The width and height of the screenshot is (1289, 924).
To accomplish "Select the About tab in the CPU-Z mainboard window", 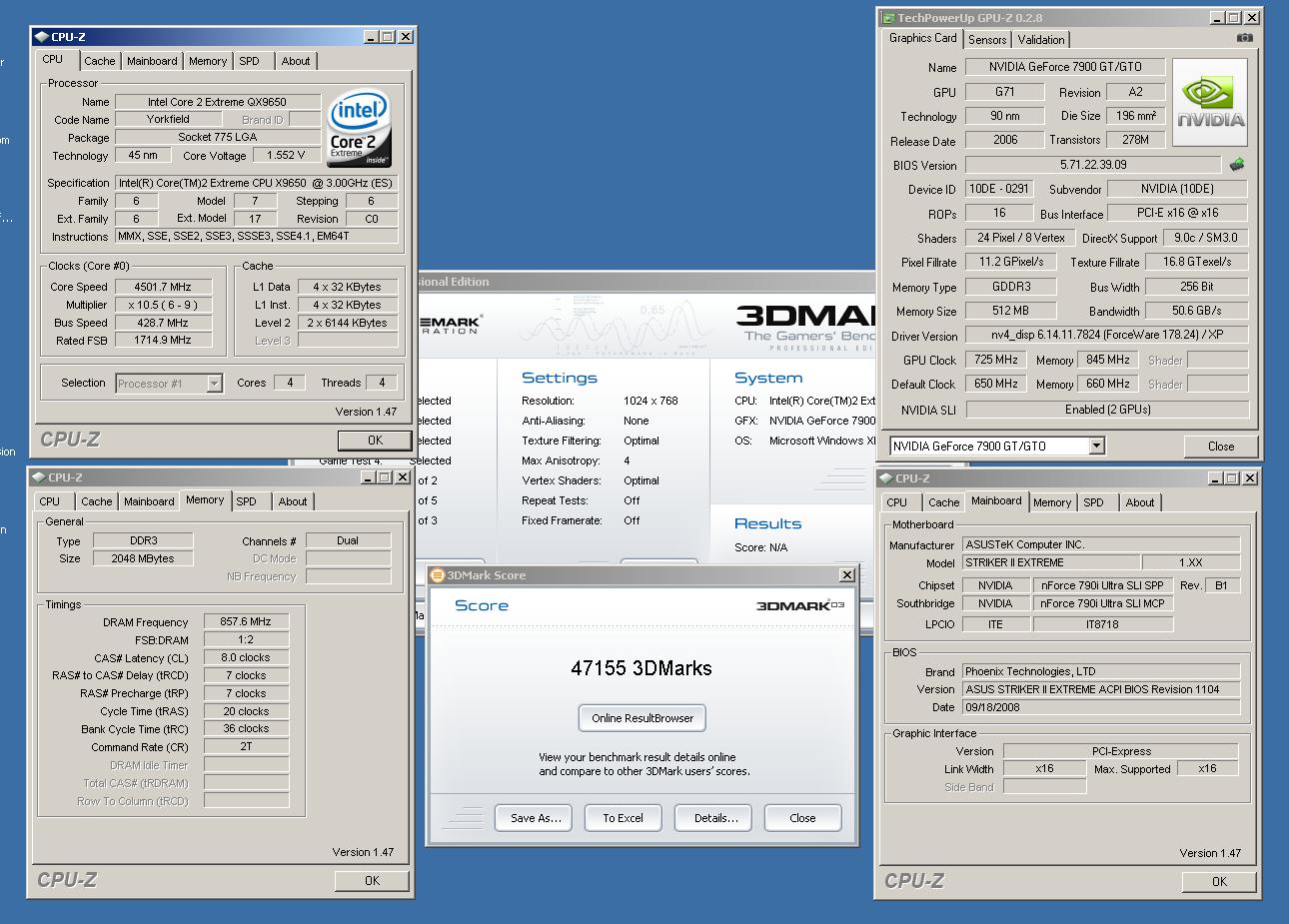I will tap(1140, 502).
